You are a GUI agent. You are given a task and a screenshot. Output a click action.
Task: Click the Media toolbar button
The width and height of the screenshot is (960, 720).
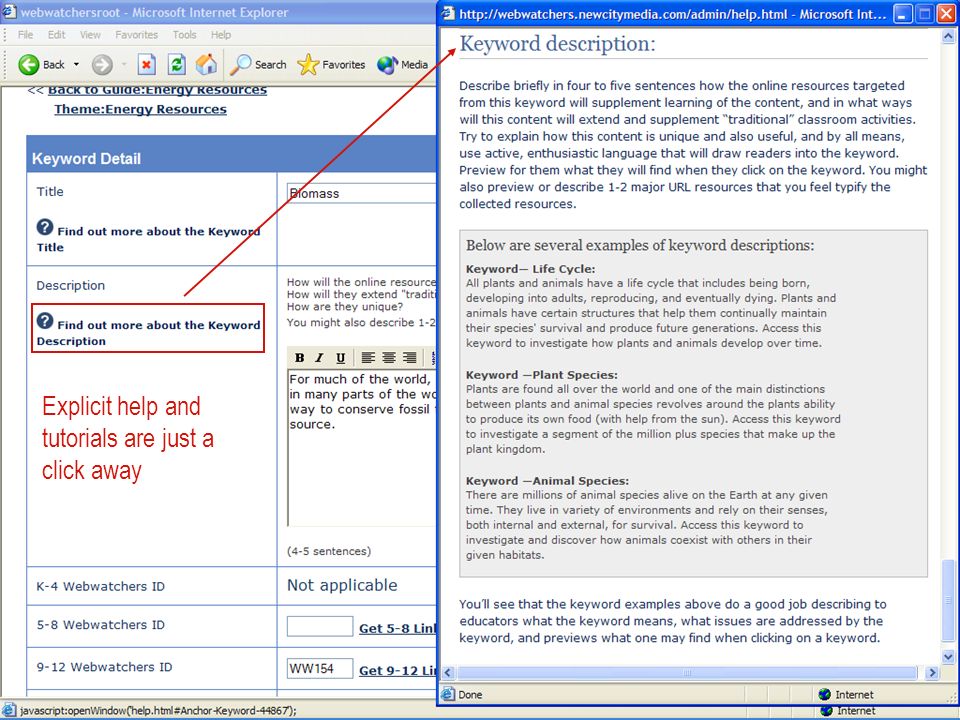click(402, 64)
